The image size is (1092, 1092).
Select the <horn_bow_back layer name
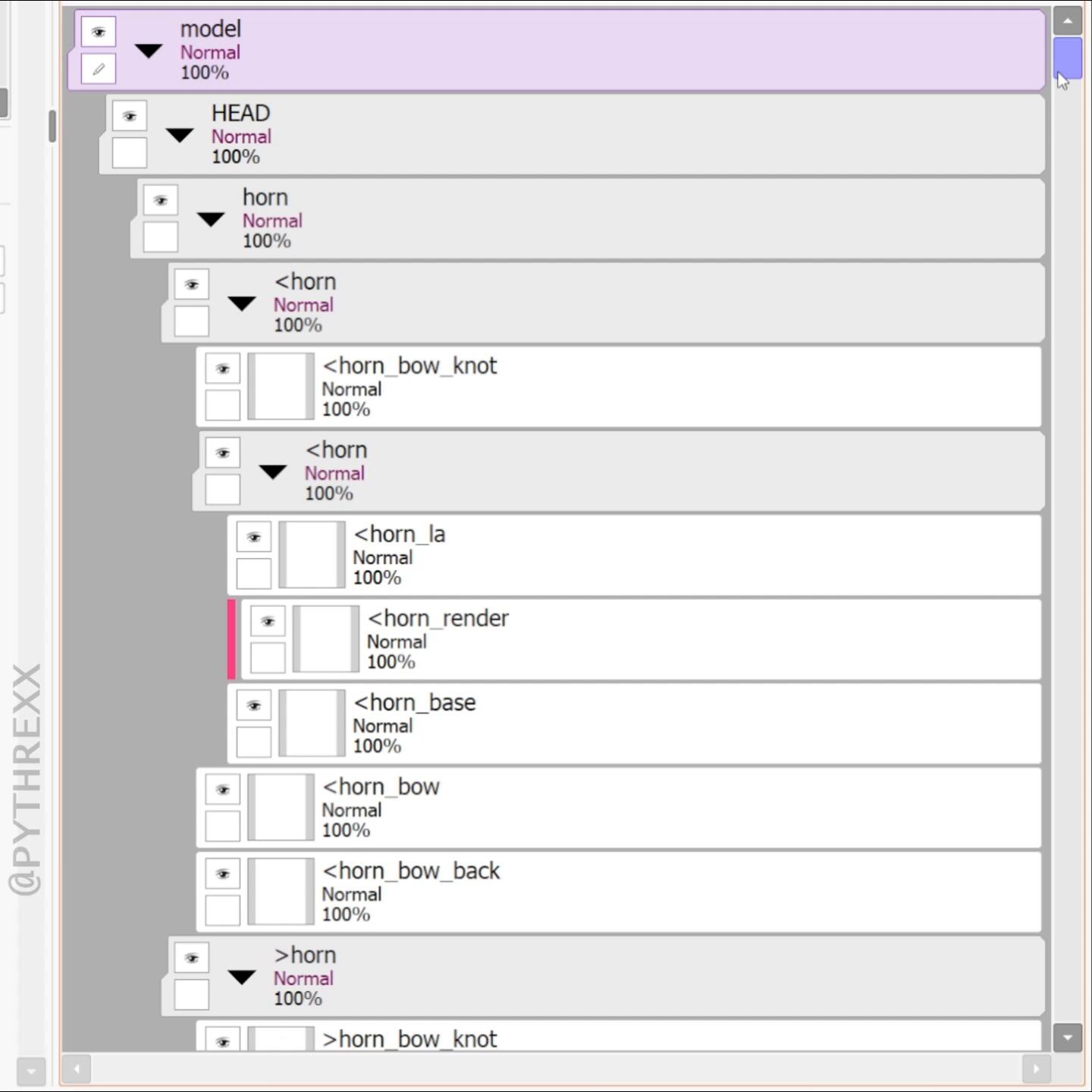pos(411,871)
